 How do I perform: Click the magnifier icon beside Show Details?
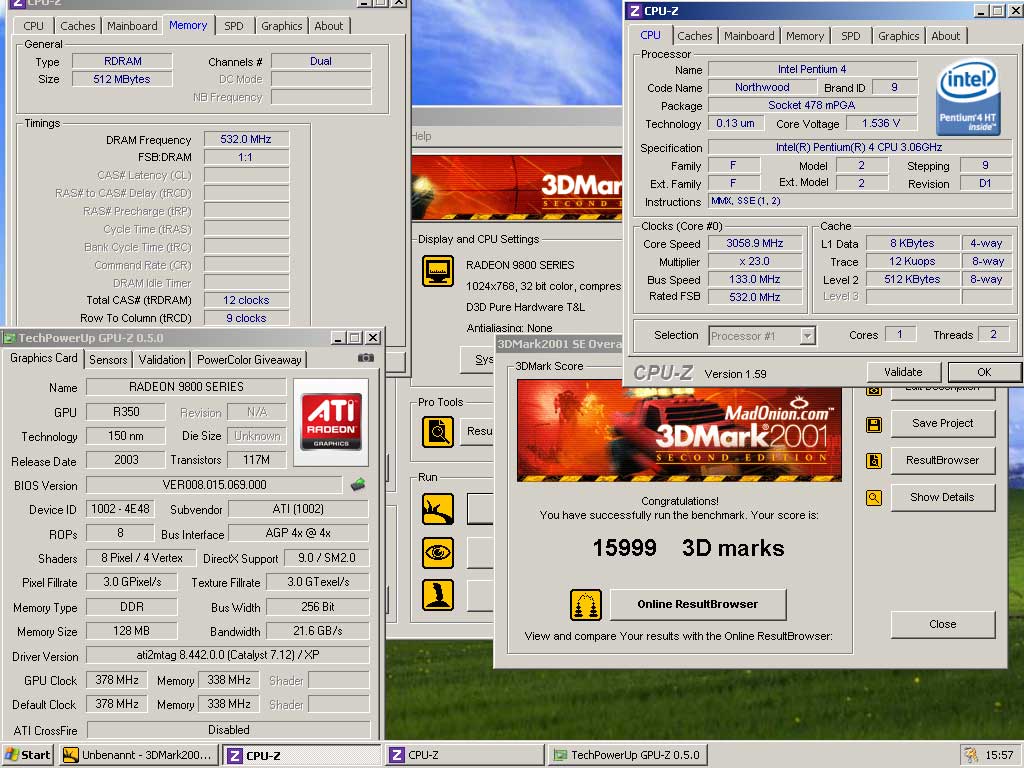(874, 498)
